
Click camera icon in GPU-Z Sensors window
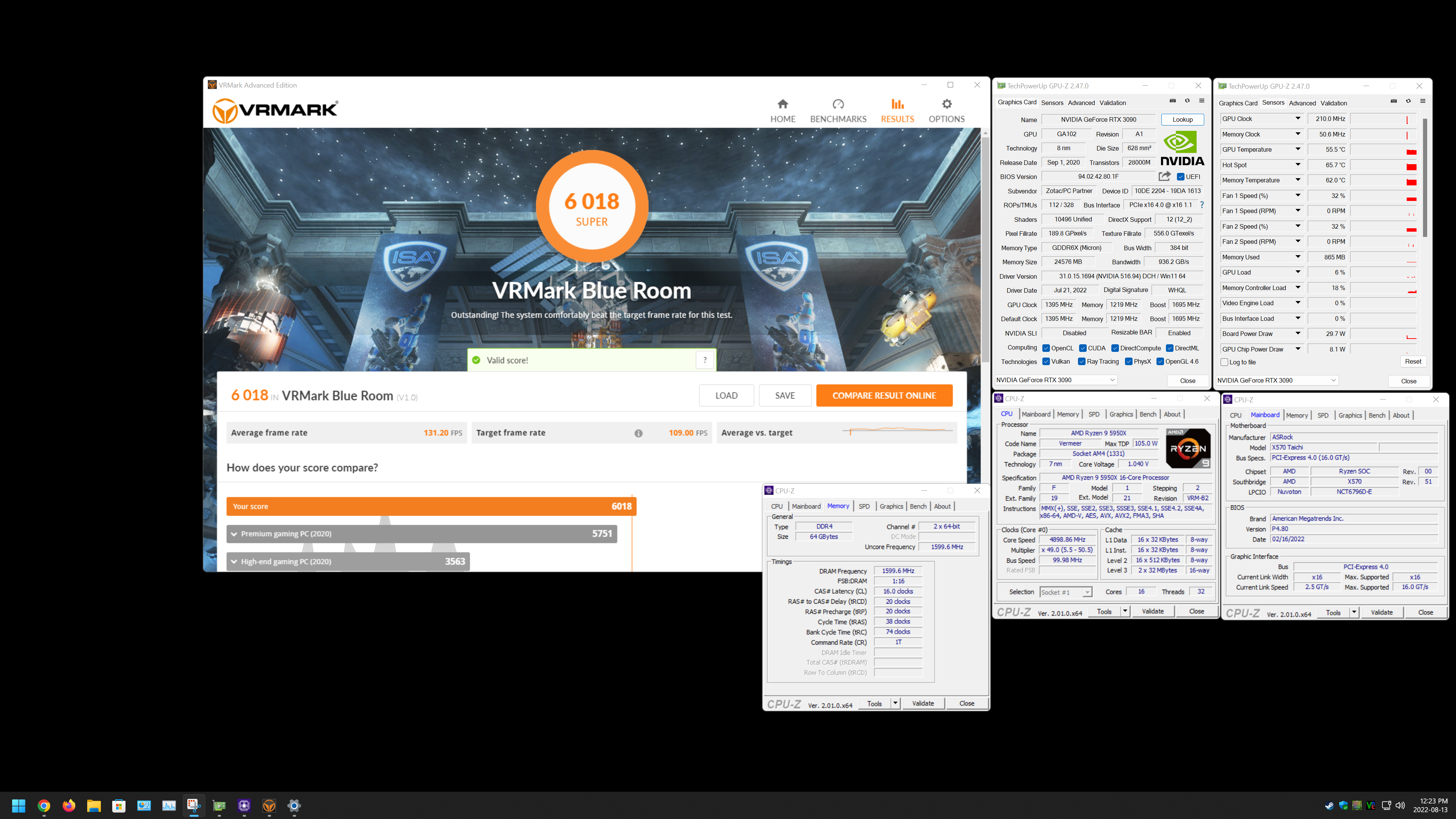pos(1394,101)
